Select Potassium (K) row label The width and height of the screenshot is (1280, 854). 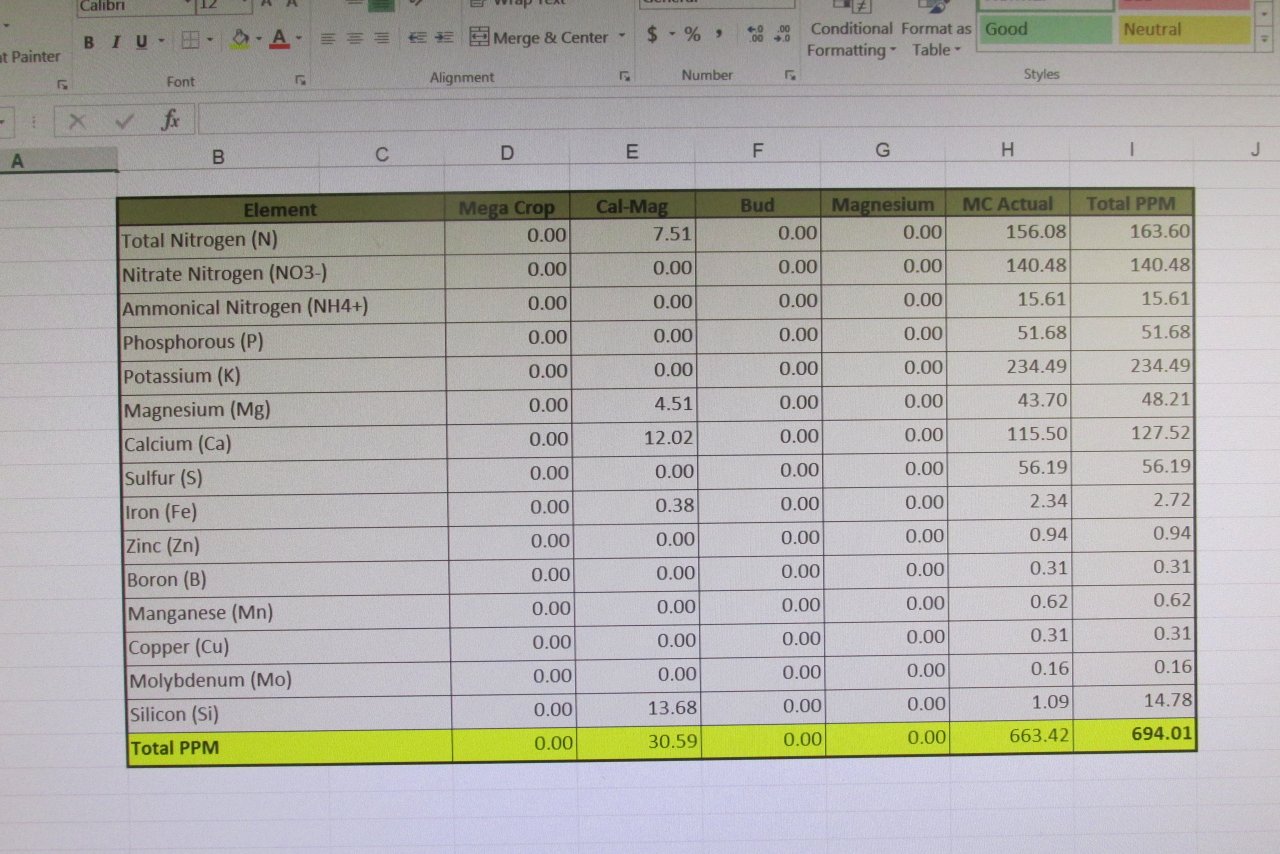pos(284,375)
